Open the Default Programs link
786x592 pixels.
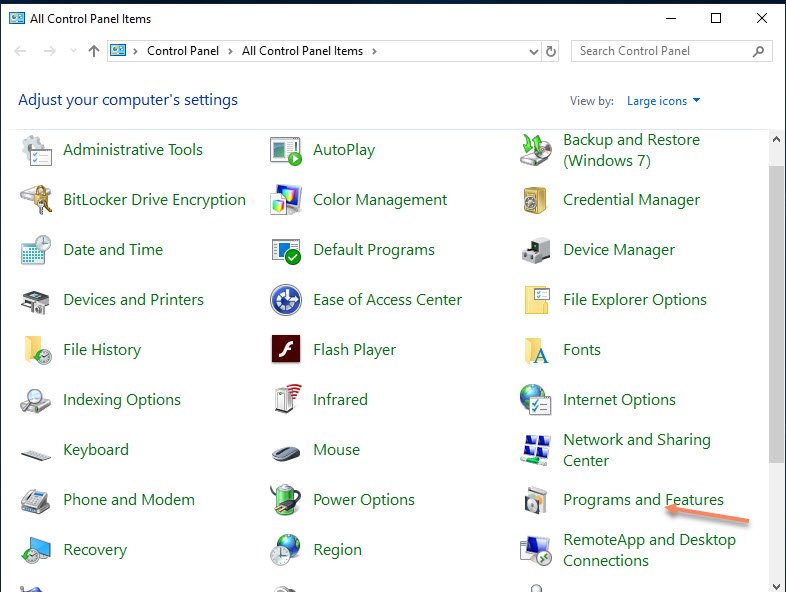374,250
